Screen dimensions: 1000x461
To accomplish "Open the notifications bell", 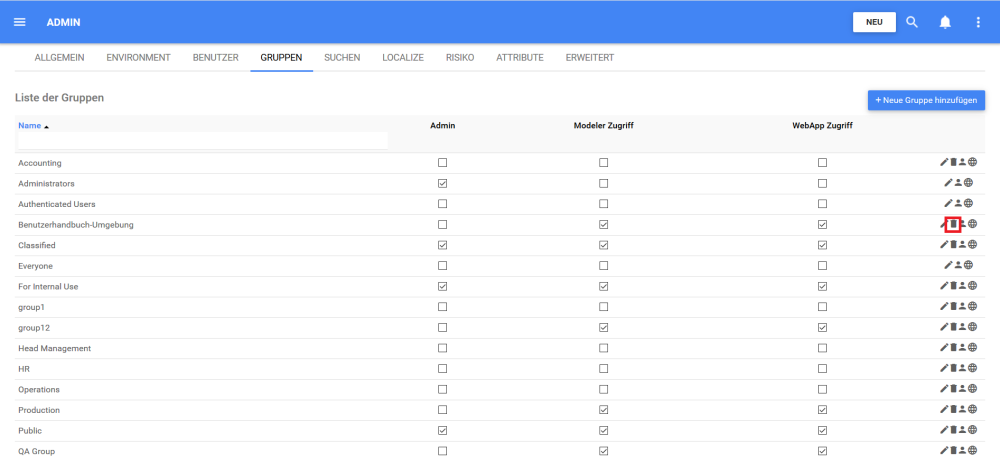I will (x=945, y=22).
